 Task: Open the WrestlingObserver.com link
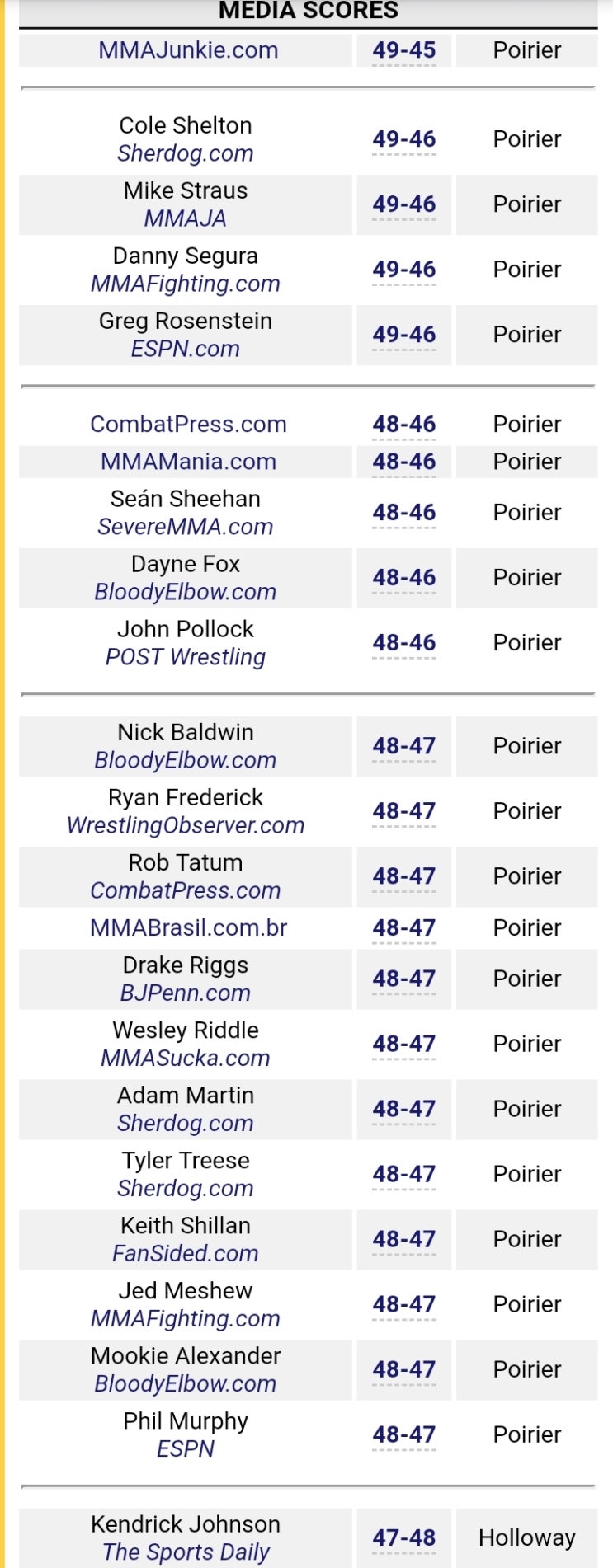tap(186, 825)
